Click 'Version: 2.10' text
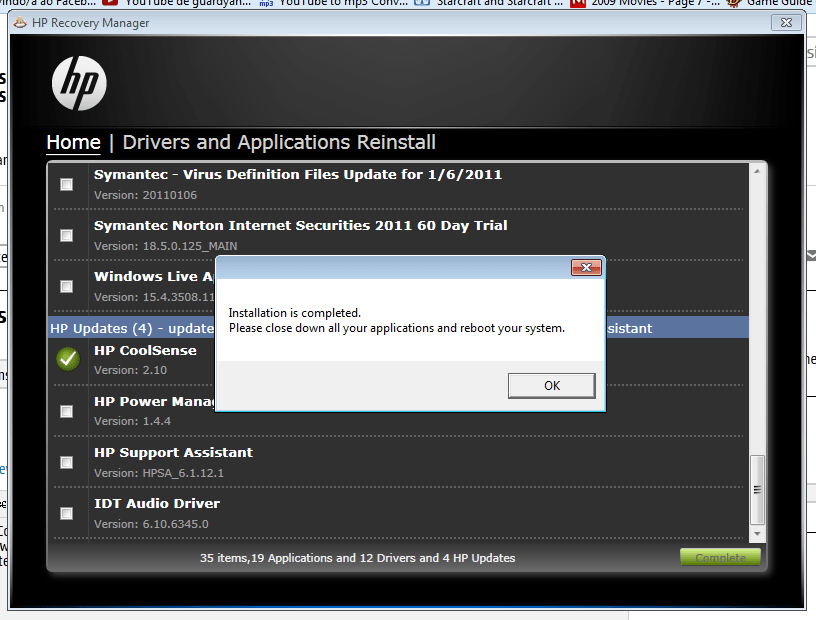 130,370
